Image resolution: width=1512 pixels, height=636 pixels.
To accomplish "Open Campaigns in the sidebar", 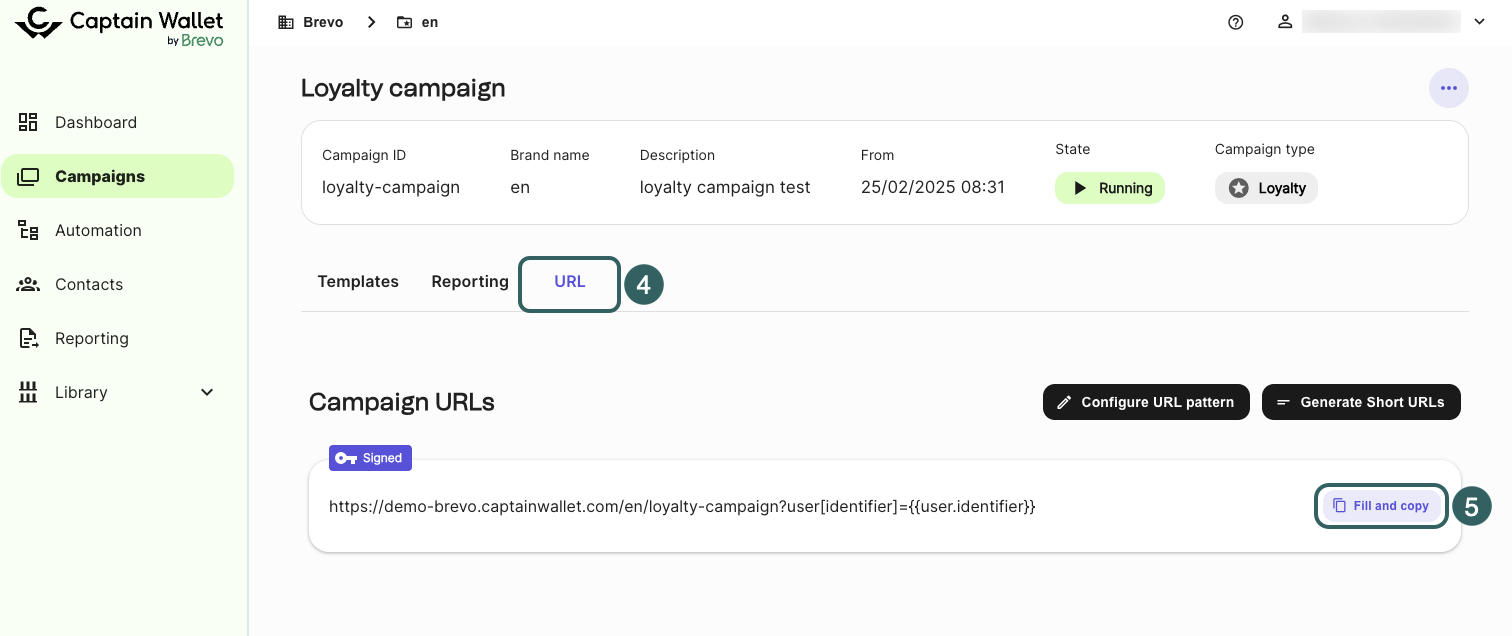I will (x=100, y=176).
